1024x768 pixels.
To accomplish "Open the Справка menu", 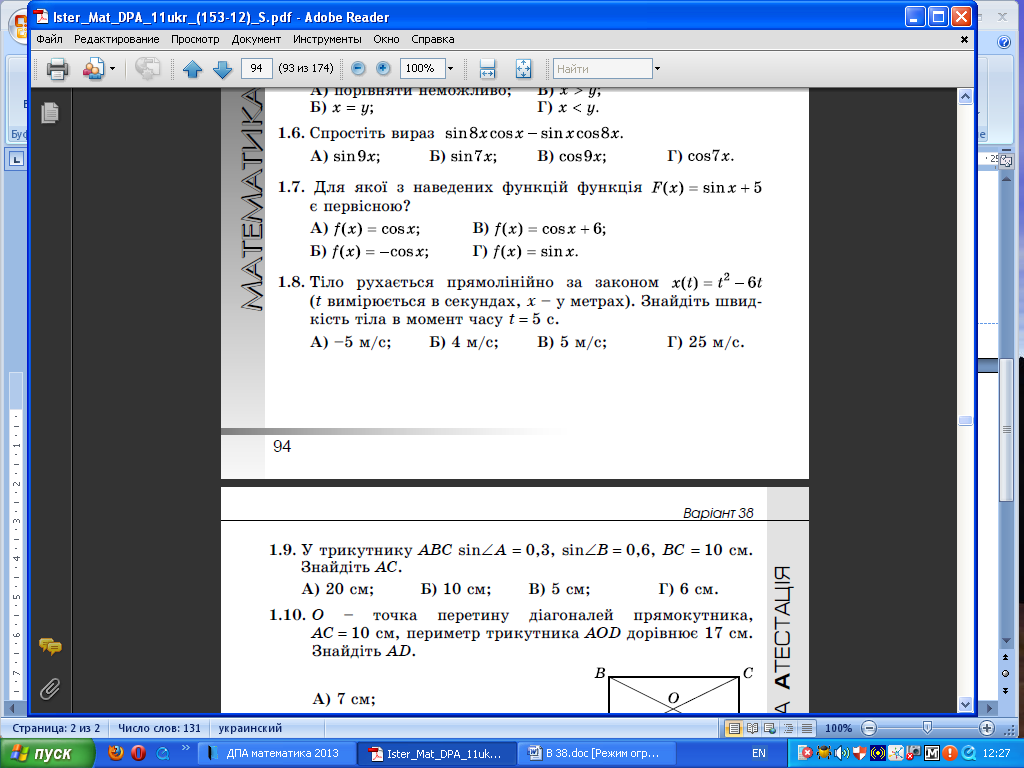I will tap(433, 39).
